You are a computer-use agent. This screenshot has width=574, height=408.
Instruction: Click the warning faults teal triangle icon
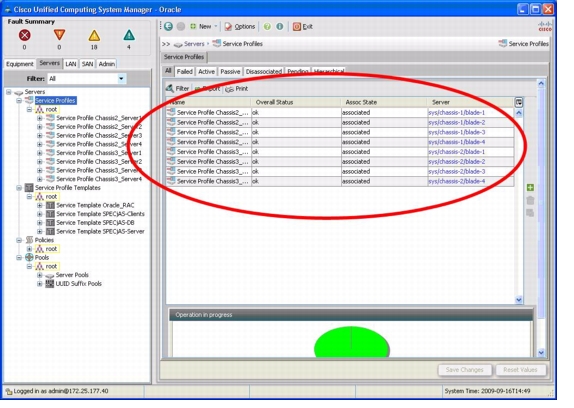pos(129,35)
